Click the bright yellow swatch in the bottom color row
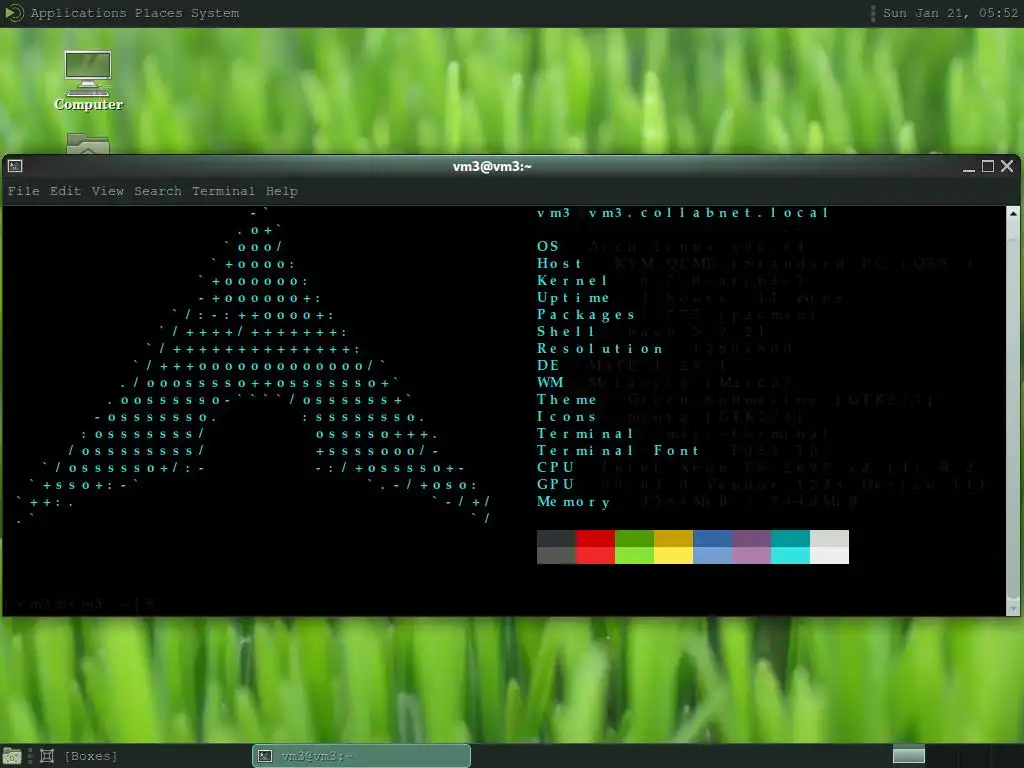The width and height of the screenshot is (1024, 768). [x=673, y=556]
